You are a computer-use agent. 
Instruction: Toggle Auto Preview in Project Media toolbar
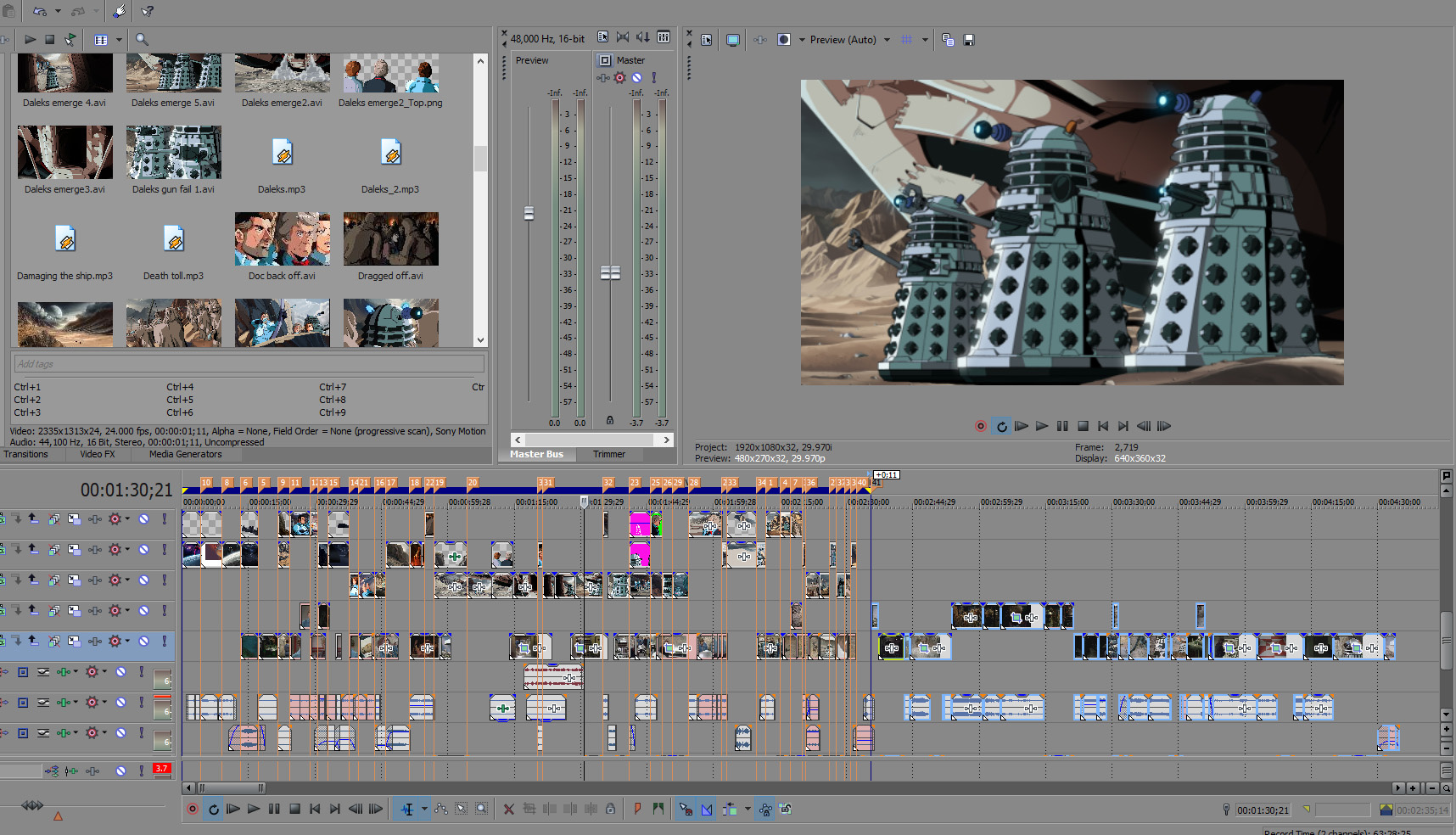pyautogui.click(x=70, y=39)
